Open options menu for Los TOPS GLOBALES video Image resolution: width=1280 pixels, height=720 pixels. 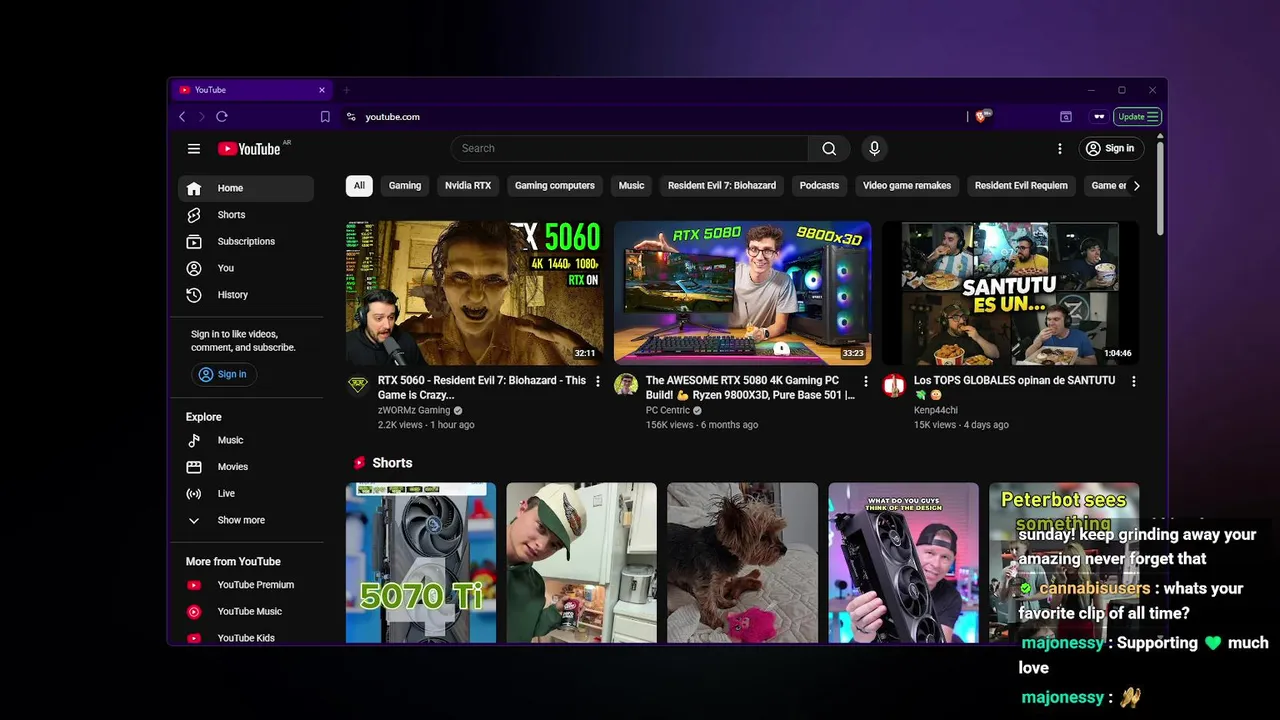coord(1133,381)
